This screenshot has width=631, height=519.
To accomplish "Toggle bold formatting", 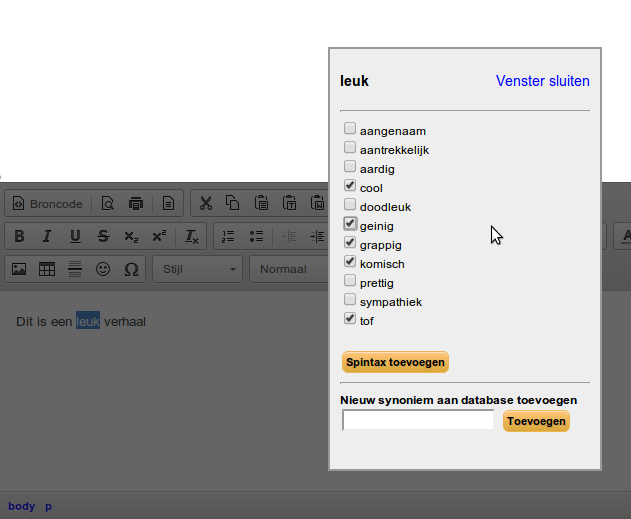I will point(19,236).
